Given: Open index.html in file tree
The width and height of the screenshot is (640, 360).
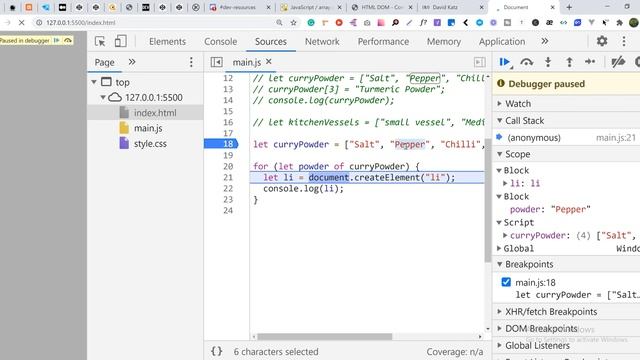Looking at the screenshot, I should pos(155,113).
